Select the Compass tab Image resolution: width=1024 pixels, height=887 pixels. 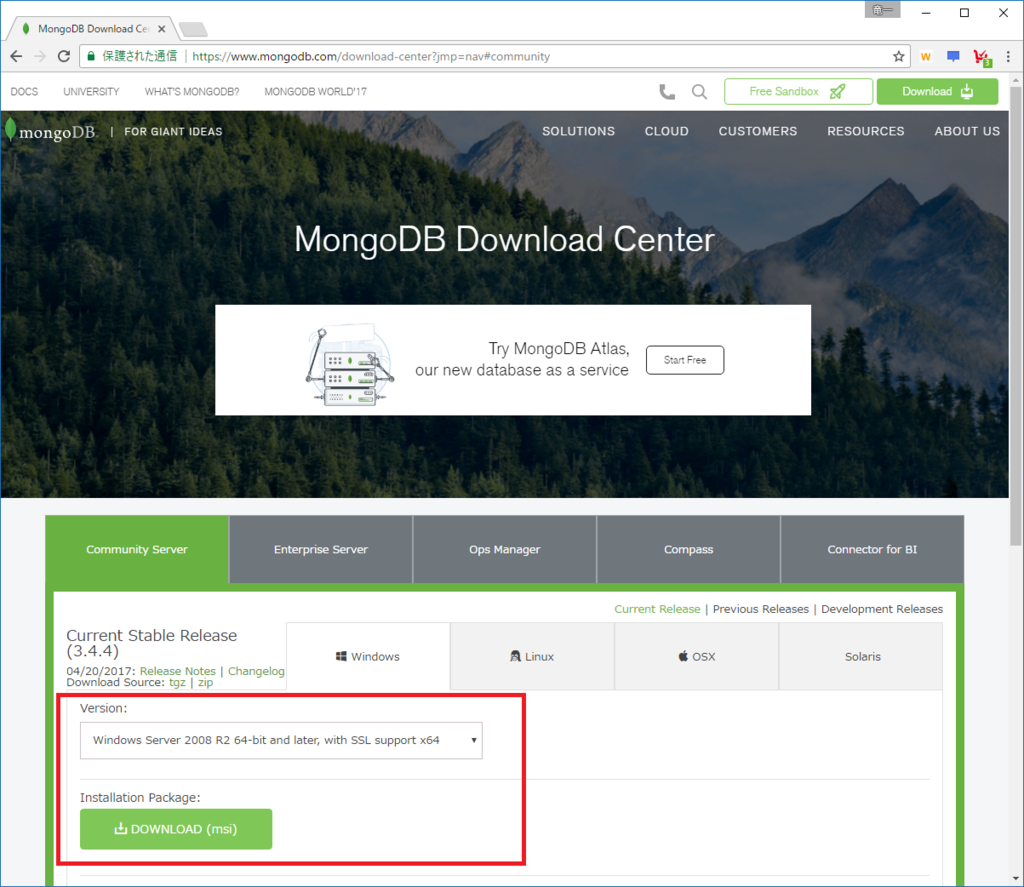(x=688, y=549)
